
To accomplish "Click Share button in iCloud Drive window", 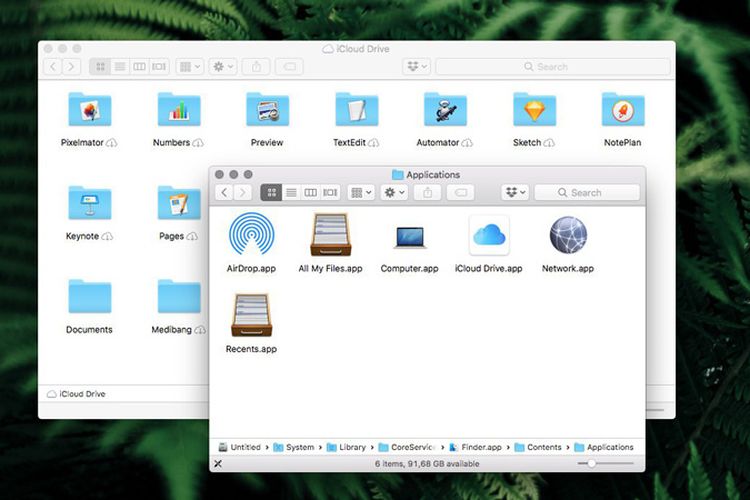I will (256, 67).
